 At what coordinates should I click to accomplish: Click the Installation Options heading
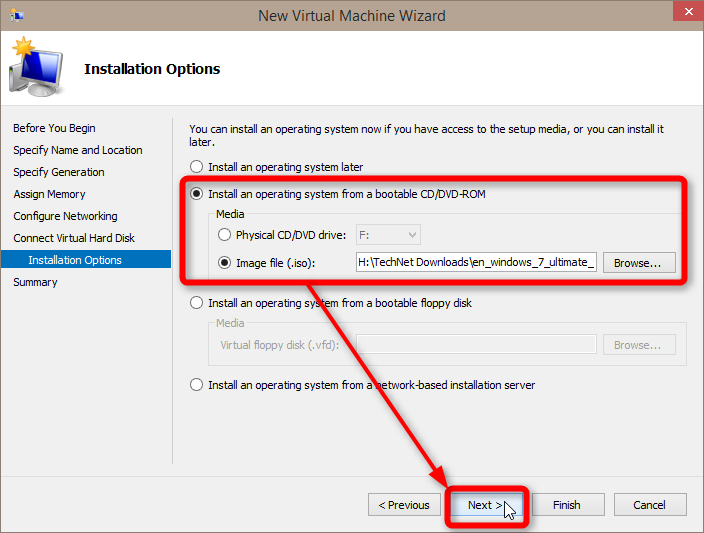[152, 69]
